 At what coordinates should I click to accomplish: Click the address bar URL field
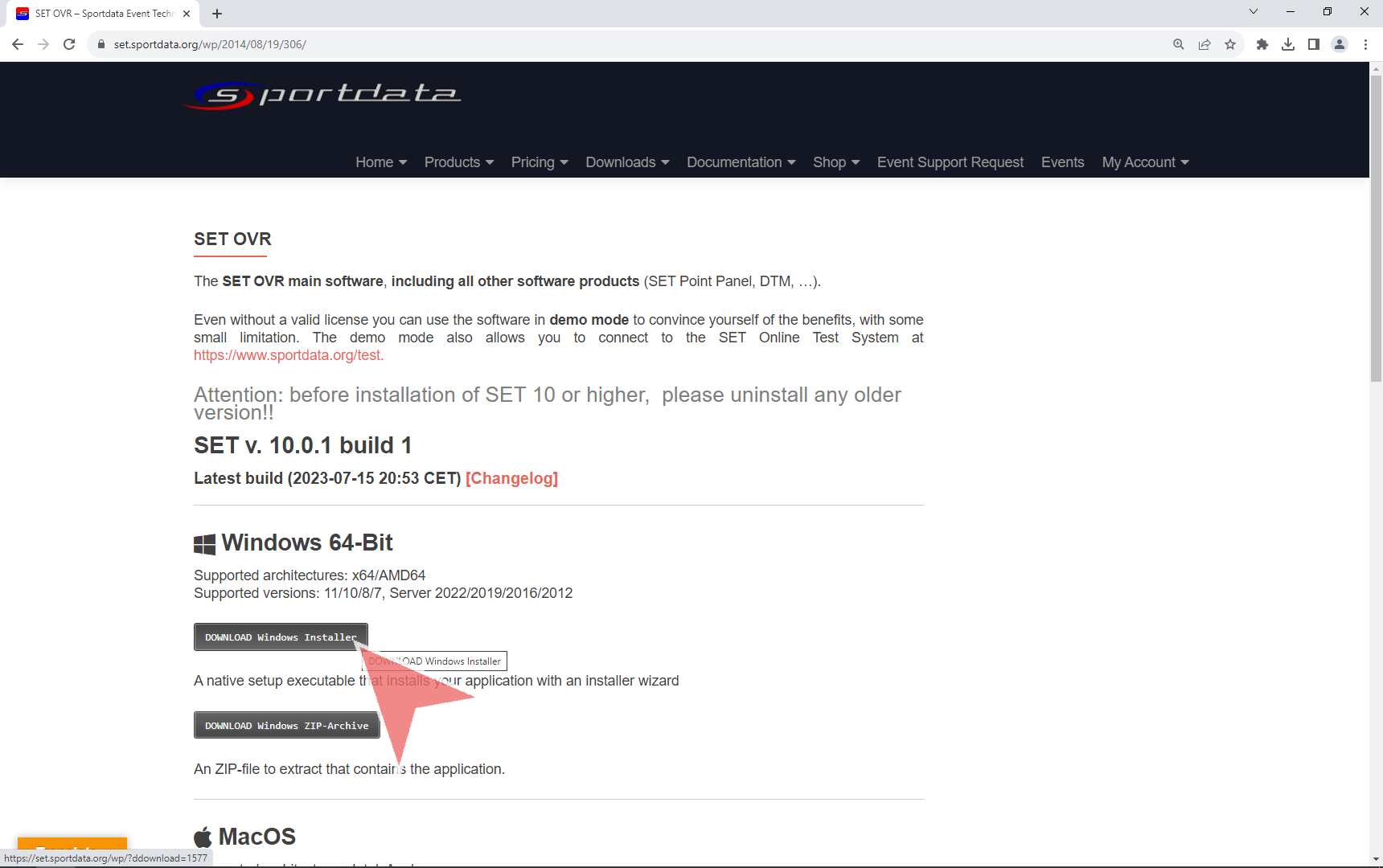627,44
